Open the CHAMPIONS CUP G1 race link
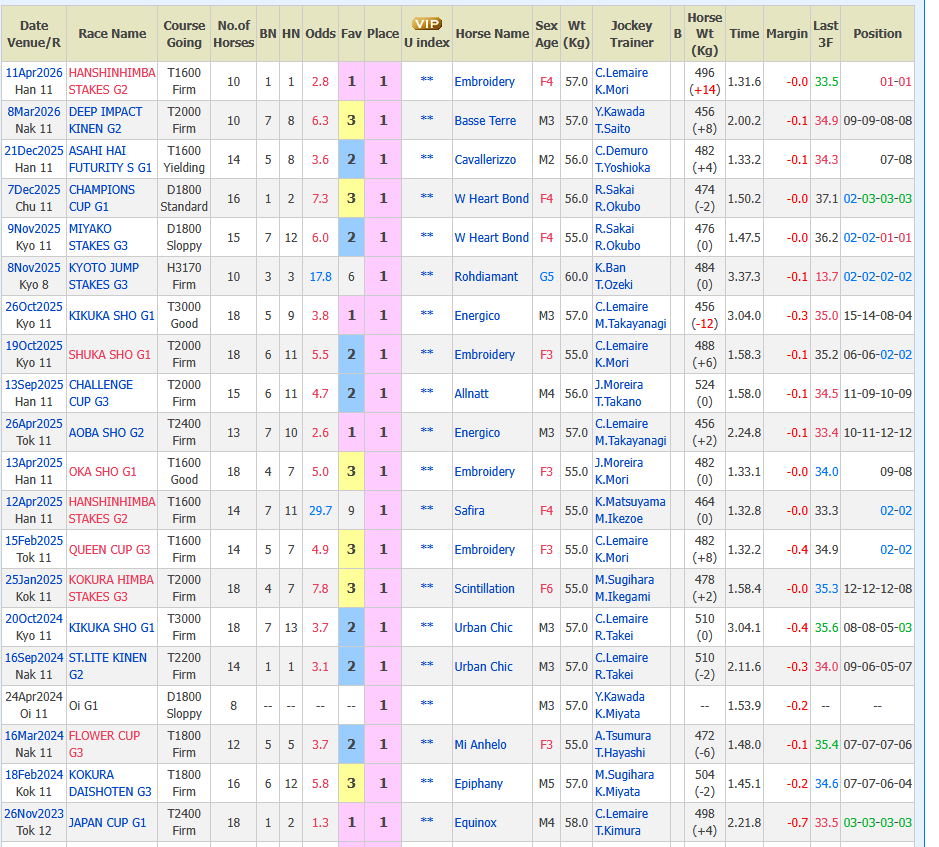 [102, 198]
